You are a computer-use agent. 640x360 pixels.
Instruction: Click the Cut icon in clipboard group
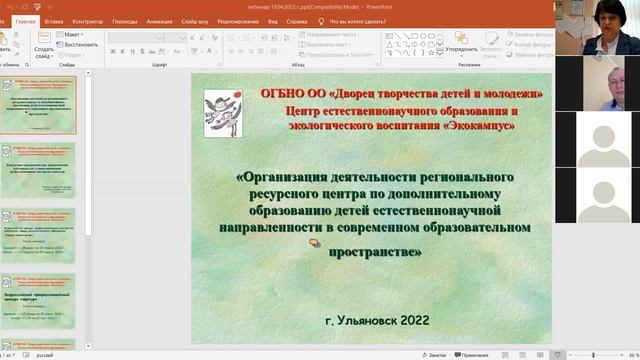16,34
